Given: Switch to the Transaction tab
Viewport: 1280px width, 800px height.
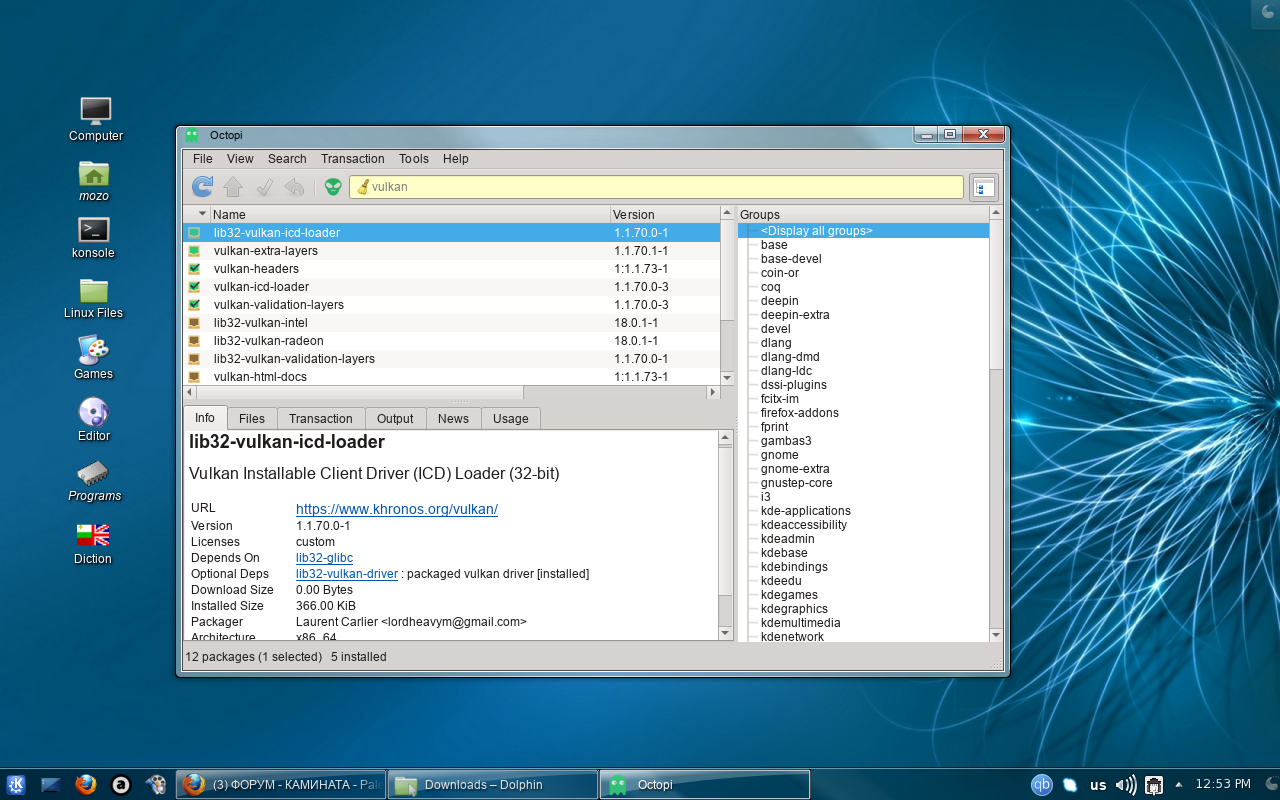Looking at the screenshot, I should [x=321, y=419].
